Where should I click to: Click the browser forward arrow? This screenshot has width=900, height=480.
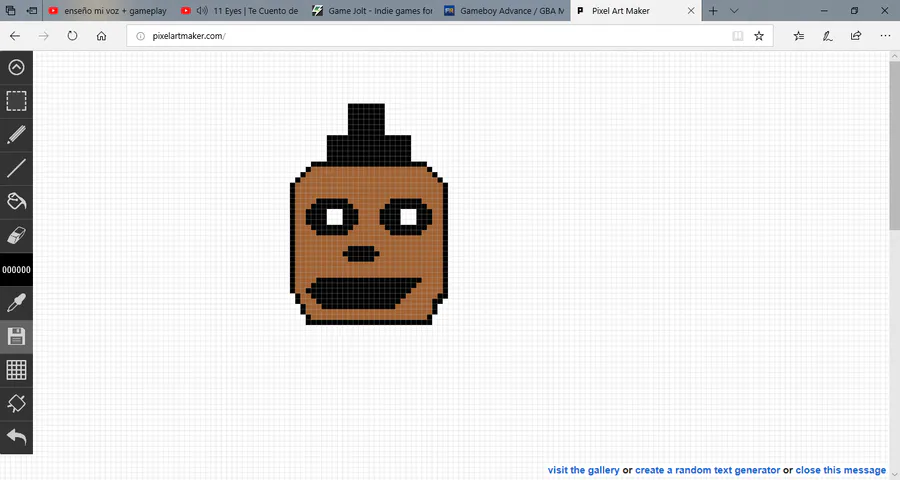coord(44,36)
